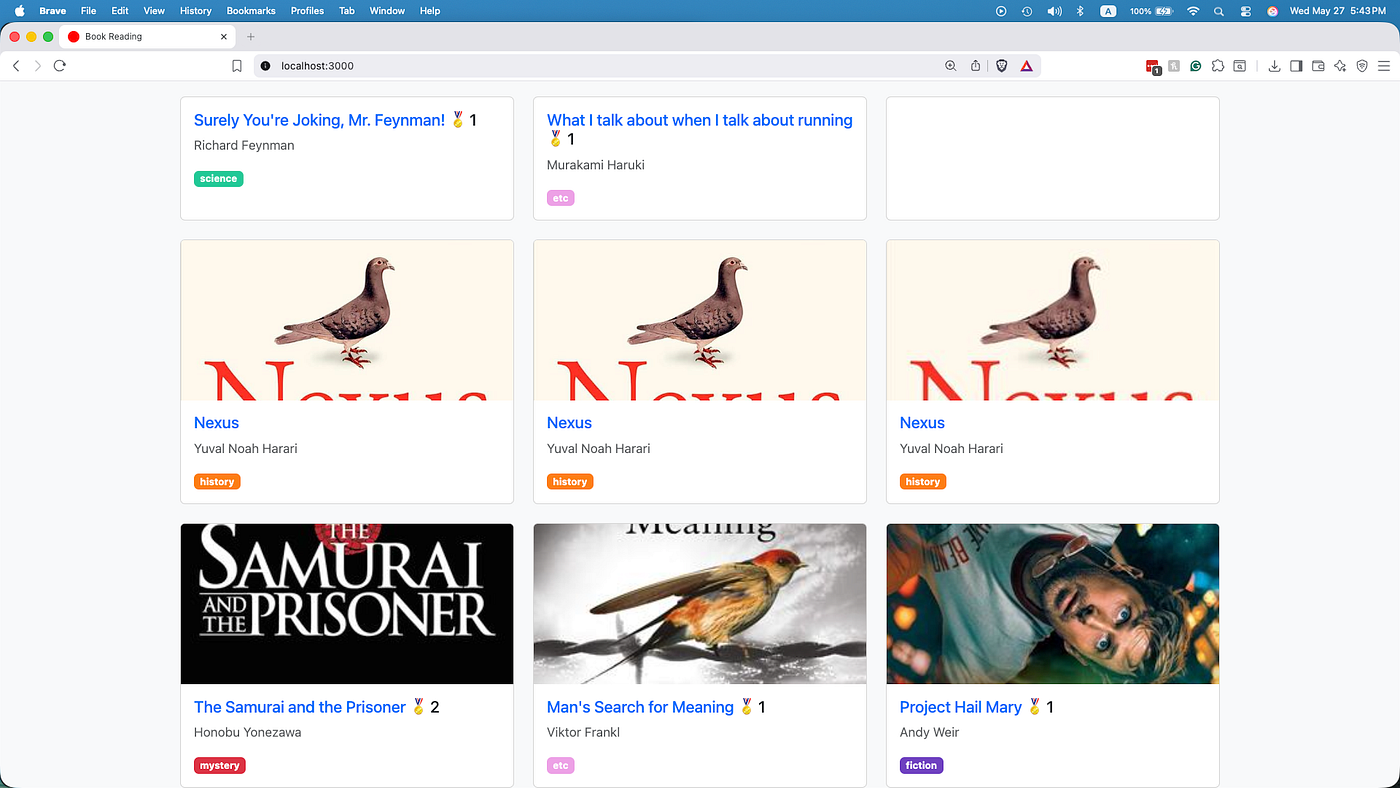
Task: Open macOS Control Center in menu bar
Action: click(x=1246, y=11)
